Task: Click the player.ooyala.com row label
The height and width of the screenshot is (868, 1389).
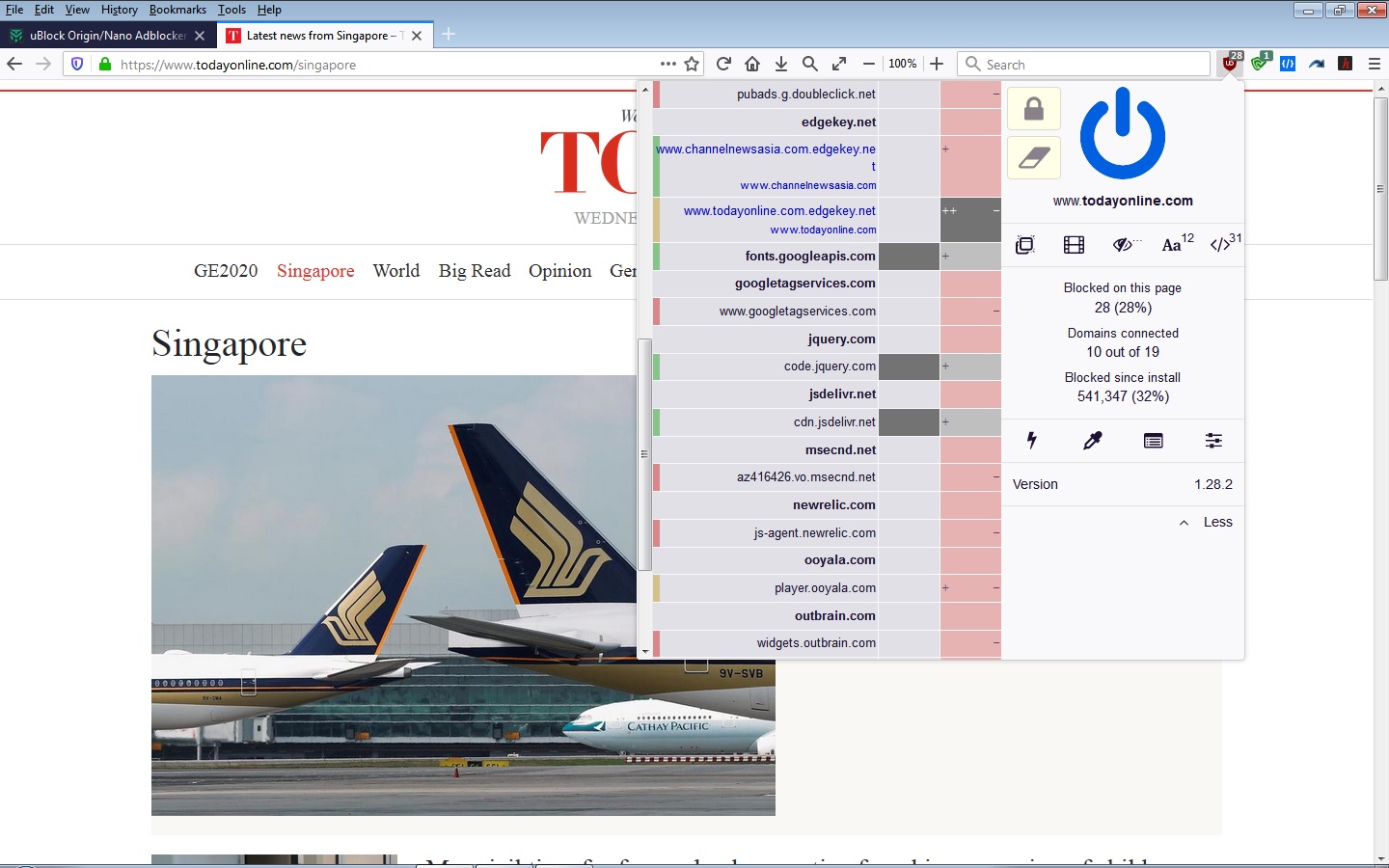Action: pos(826,588)
